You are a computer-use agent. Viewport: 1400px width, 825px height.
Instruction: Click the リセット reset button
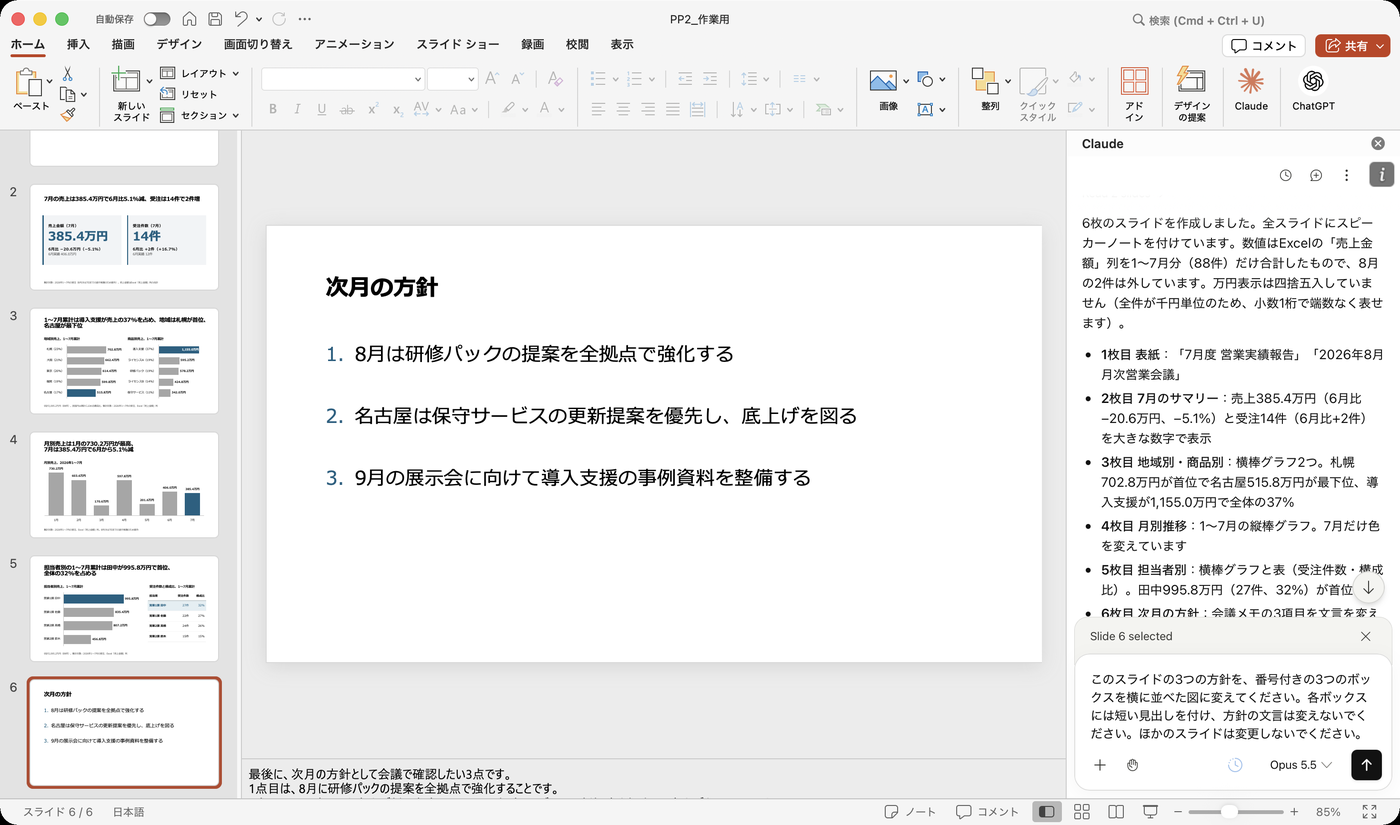pos(189,94)
